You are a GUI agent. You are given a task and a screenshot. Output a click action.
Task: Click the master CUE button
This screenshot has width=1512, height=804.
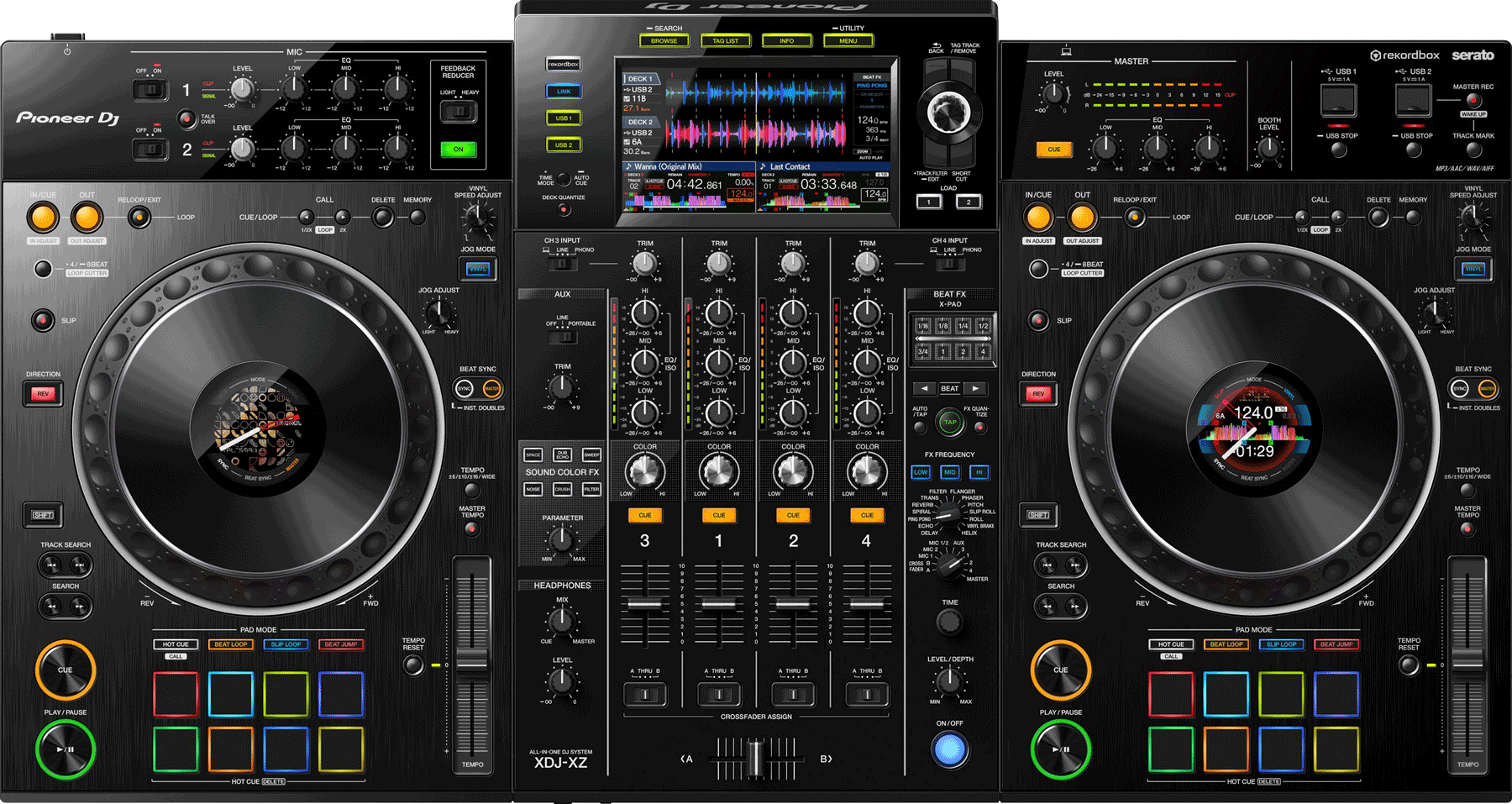1054,150
